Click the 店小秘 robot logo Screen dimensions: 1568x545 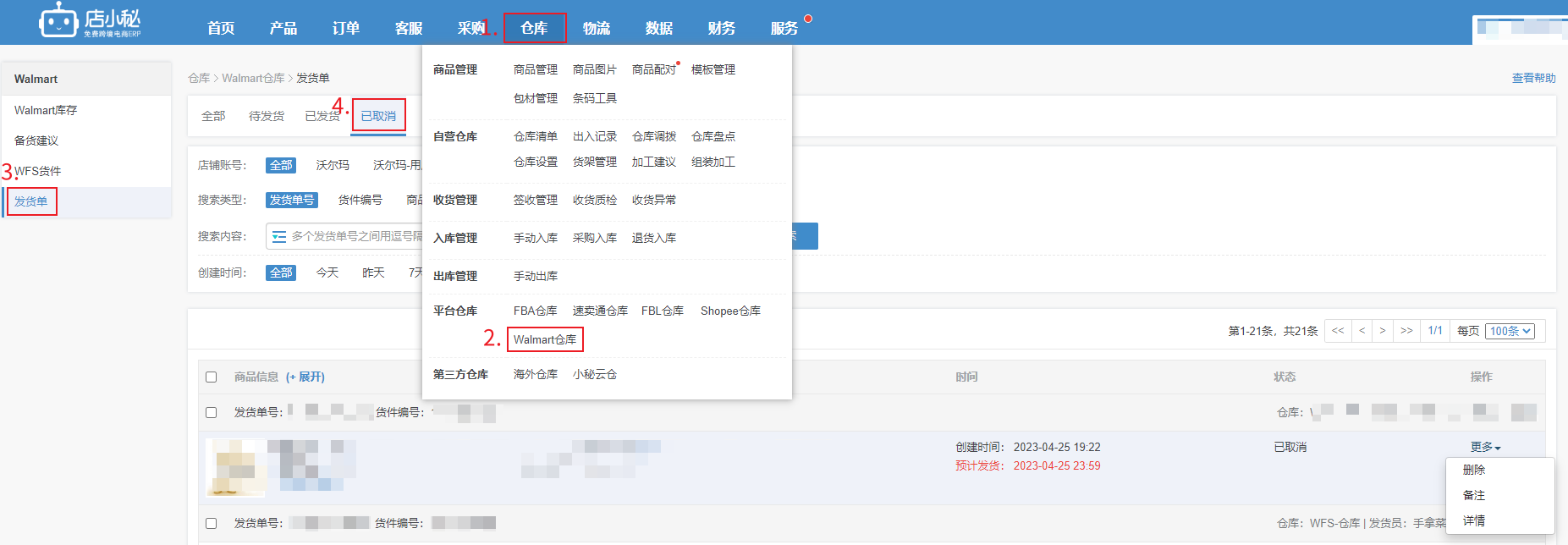pos(90,20)
